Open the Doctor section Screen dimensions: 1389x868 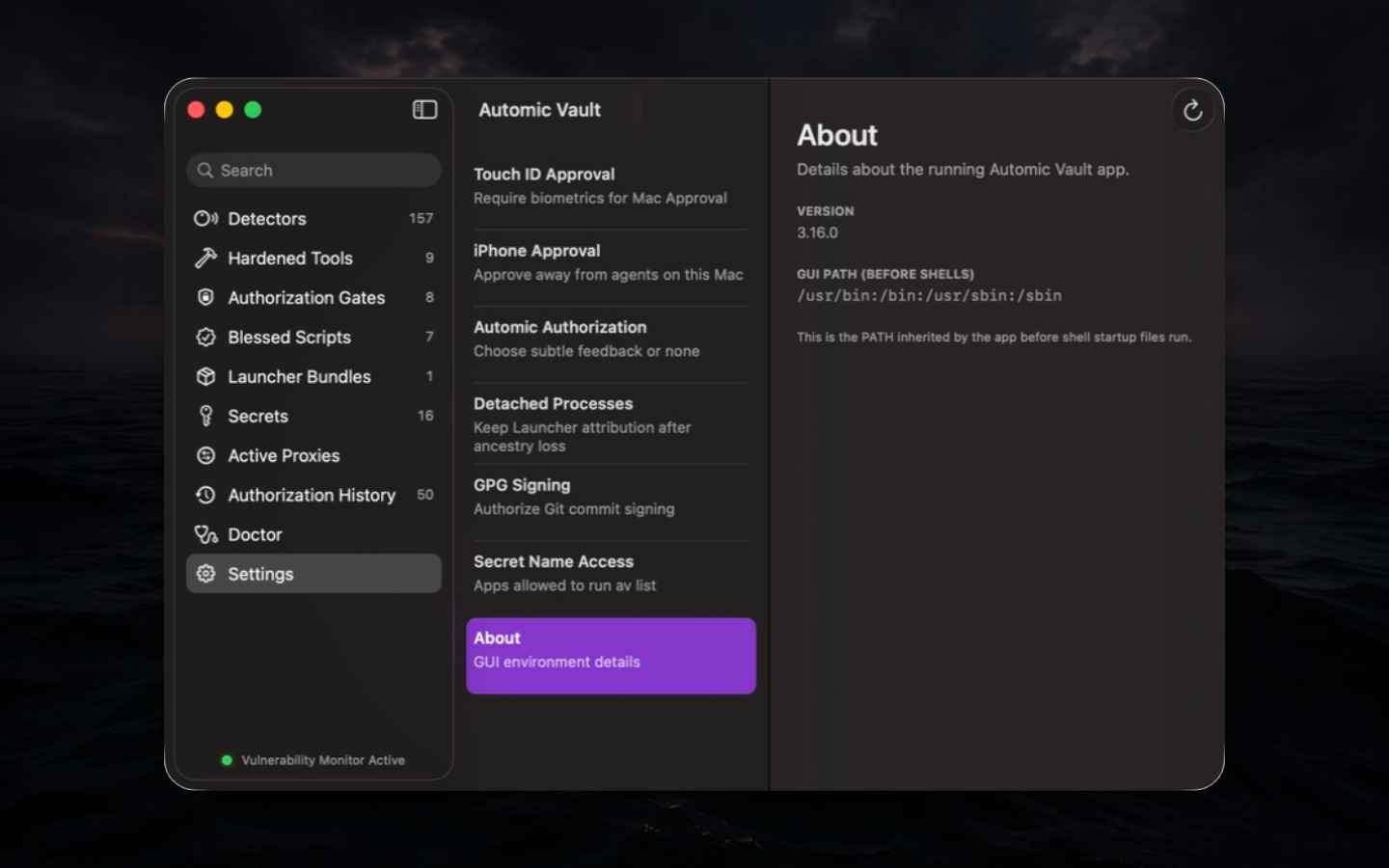click(x=313, y=535)
